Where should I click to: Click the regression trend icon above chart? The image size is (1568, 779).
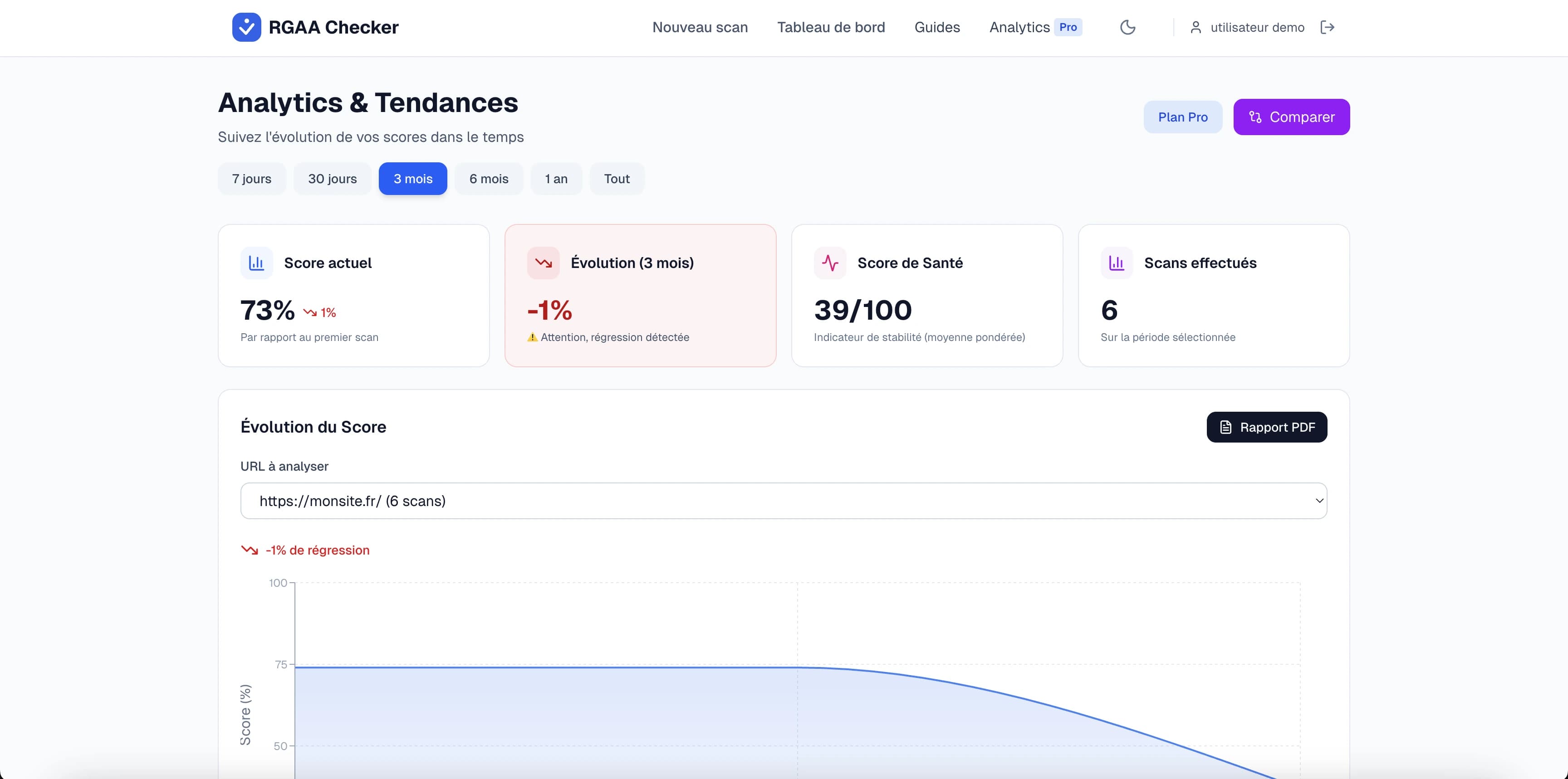[x=250, y=550]
